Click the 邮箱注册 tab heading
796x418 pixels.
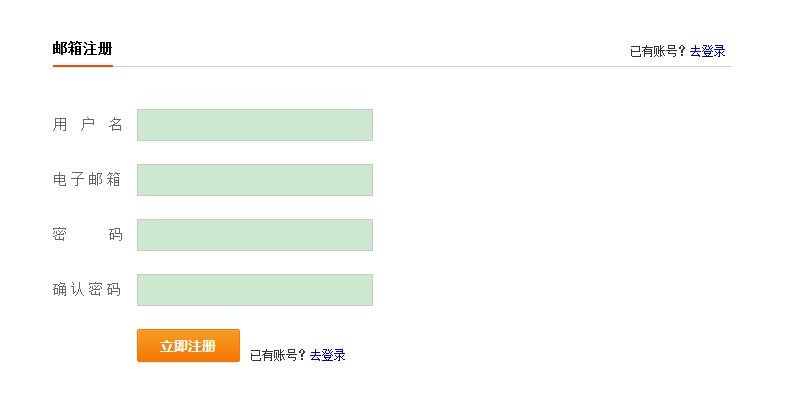pos(82,48)
